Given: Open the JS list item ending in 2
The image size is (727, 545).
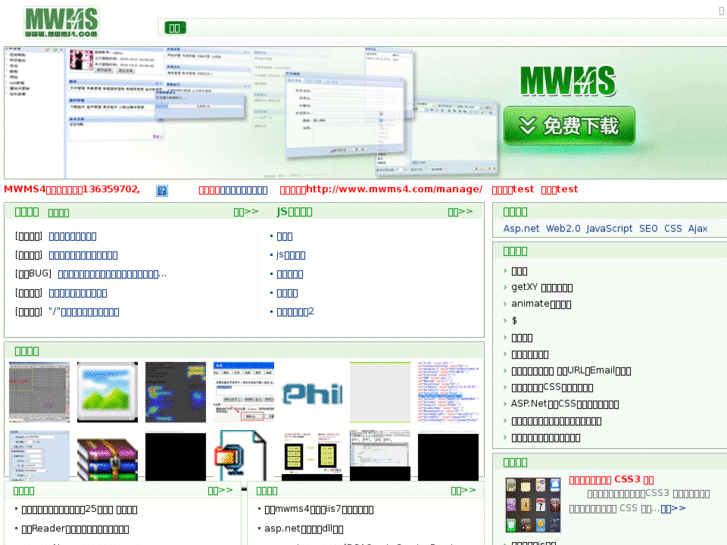Looking at the screenshot, I should point(295,312).
